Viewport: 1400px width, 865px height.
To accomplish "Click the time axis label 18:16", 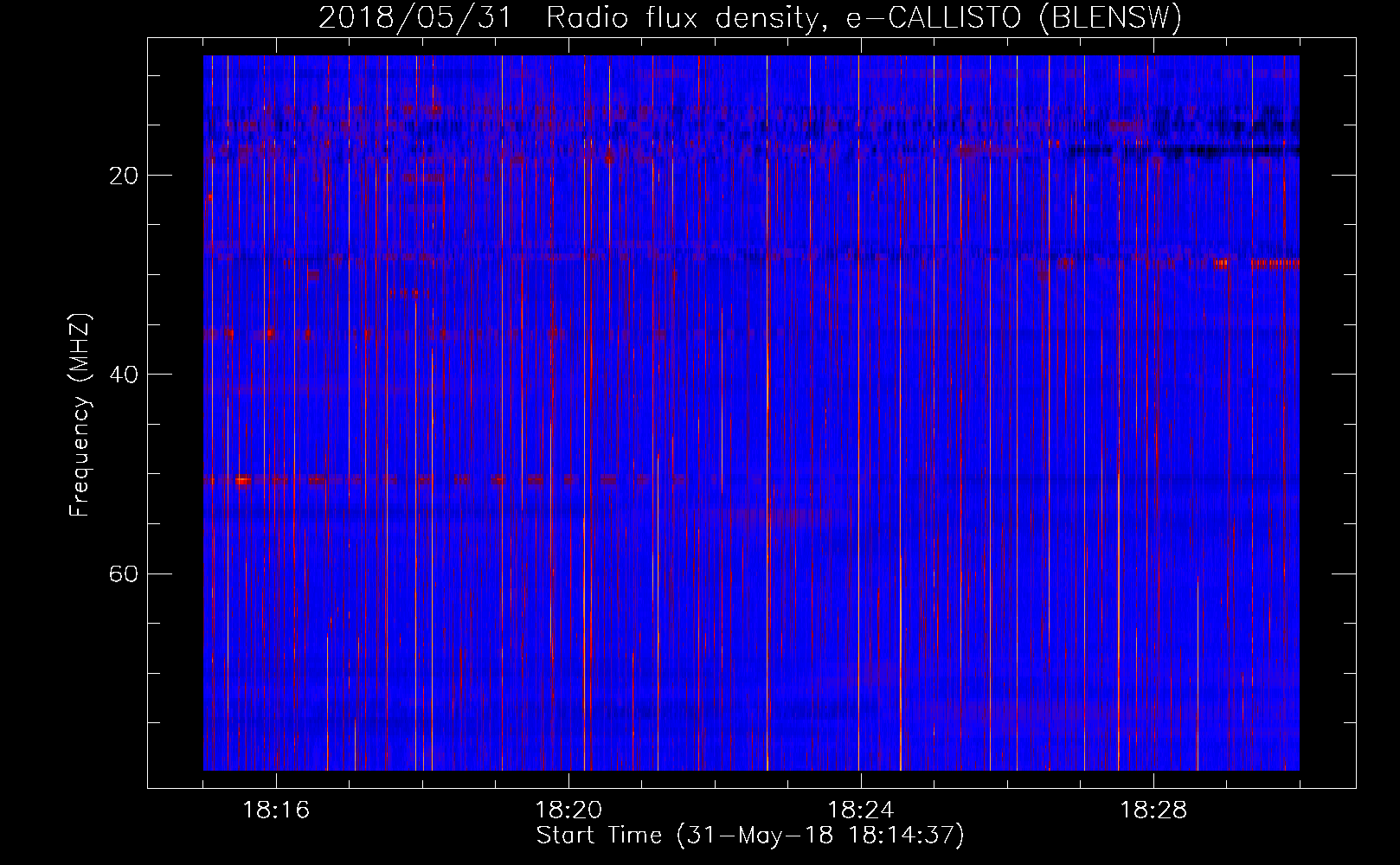I will click(x=276, y=811).
